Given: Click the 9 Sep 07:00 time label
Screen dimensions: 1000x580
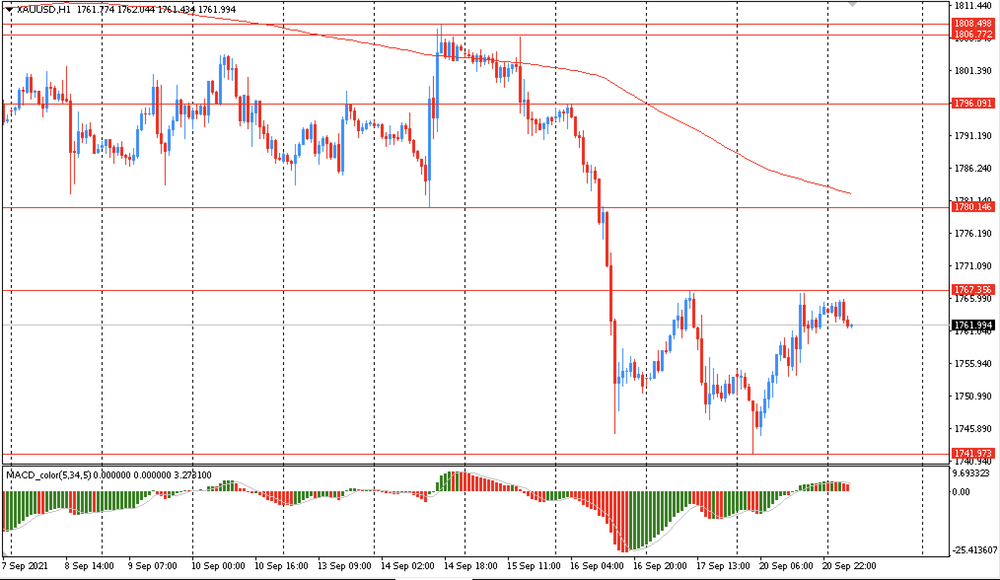Looking at the screenshot, I should (152, 566).
